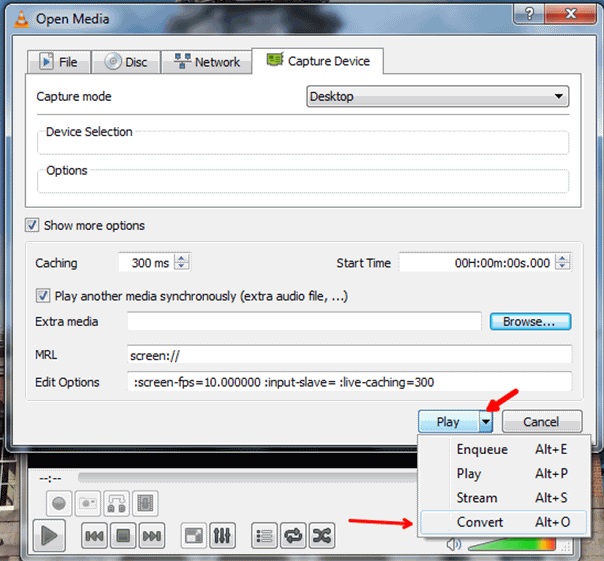
Task: Open extended settings equalizer button
Action: [x=222, y=536]
